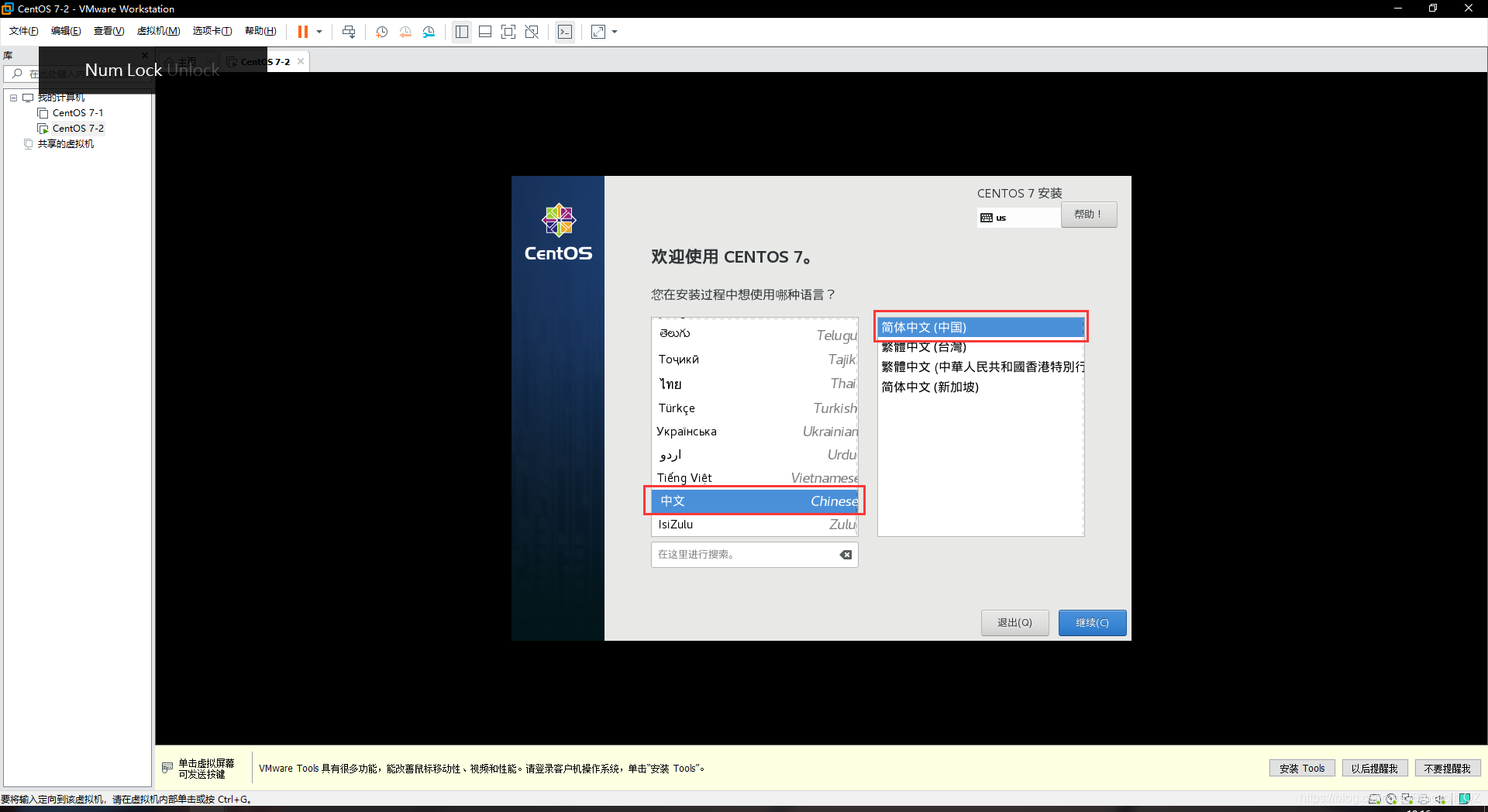Click the 帮助！ button in installer
1488x812 pixels.
(1089, 215)
